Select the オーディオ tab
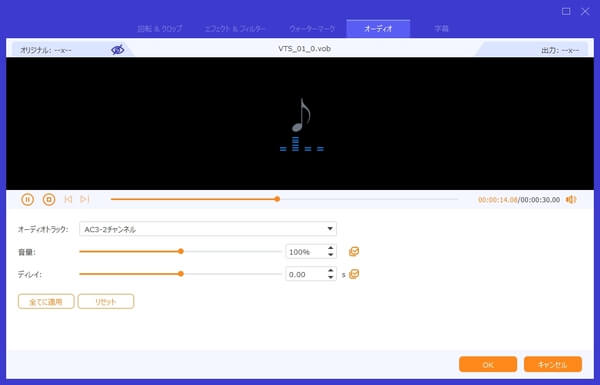 coord(378,29)
